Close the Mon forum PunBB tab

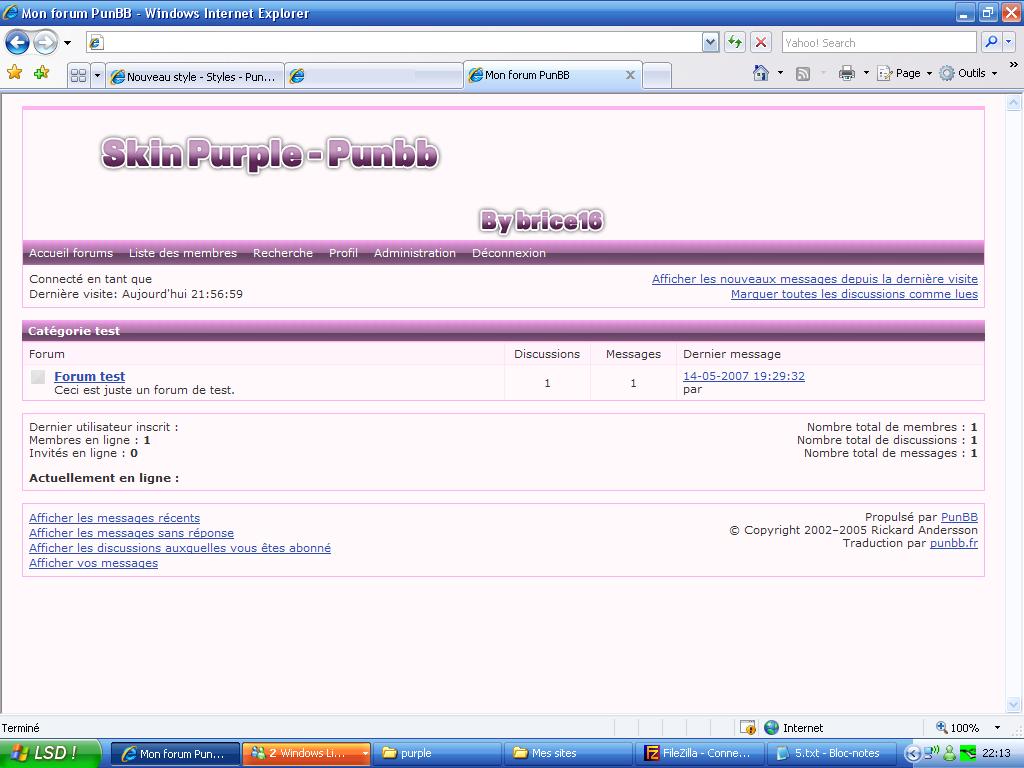click(x=630, y=75)
